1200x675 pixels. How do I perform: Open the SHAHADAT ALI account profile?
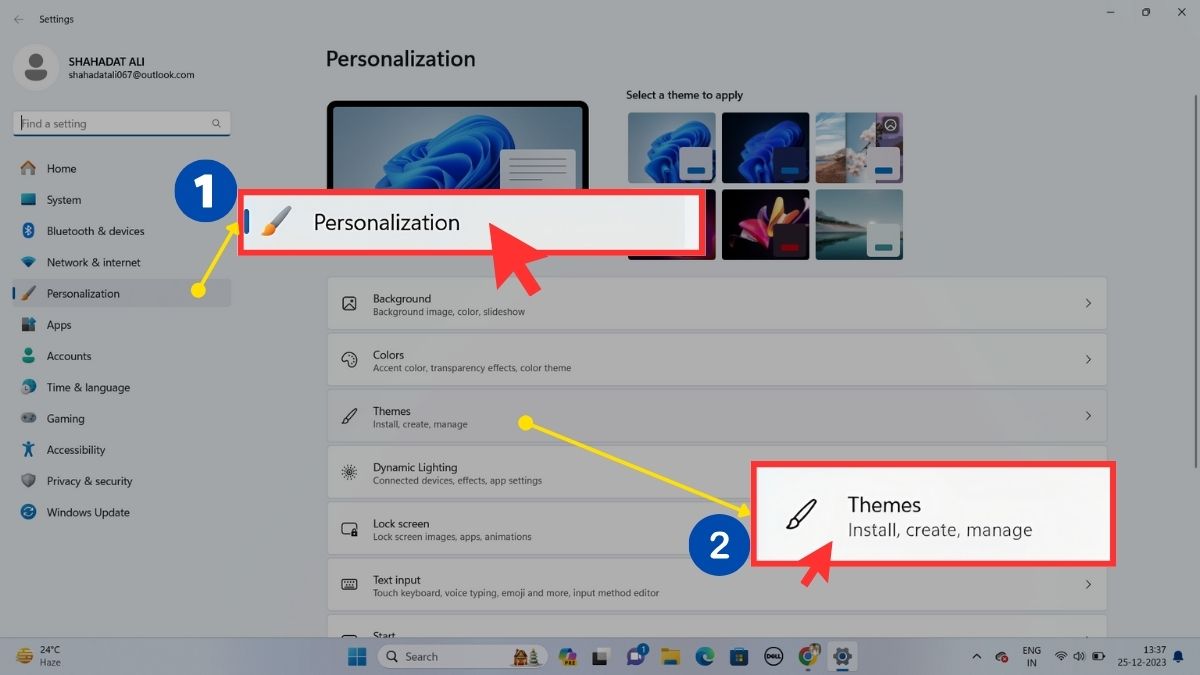click(x=36, y=67)
